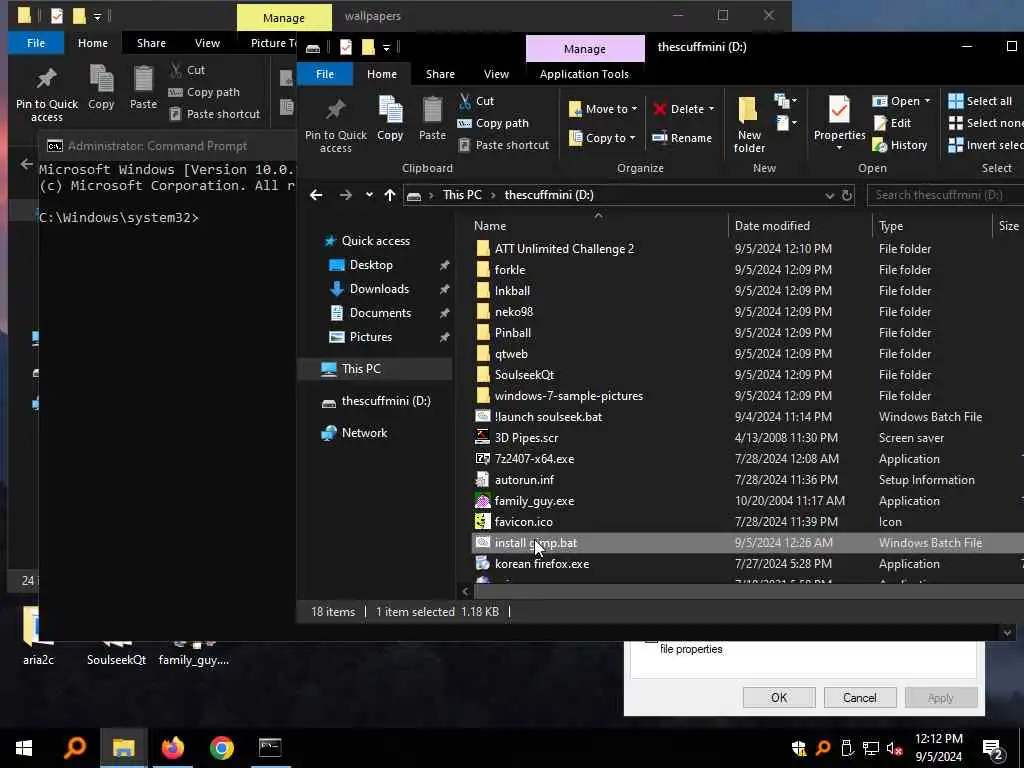Open the recent locations dropdown arrow

coord(369,195)
